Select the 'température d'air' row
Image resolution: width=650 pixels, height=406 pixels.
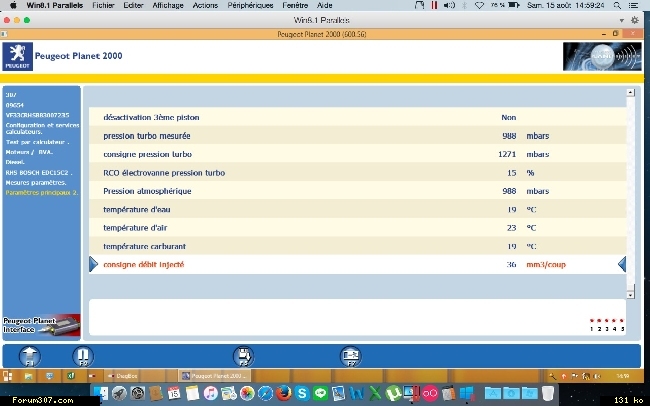[x=357, y=228]
